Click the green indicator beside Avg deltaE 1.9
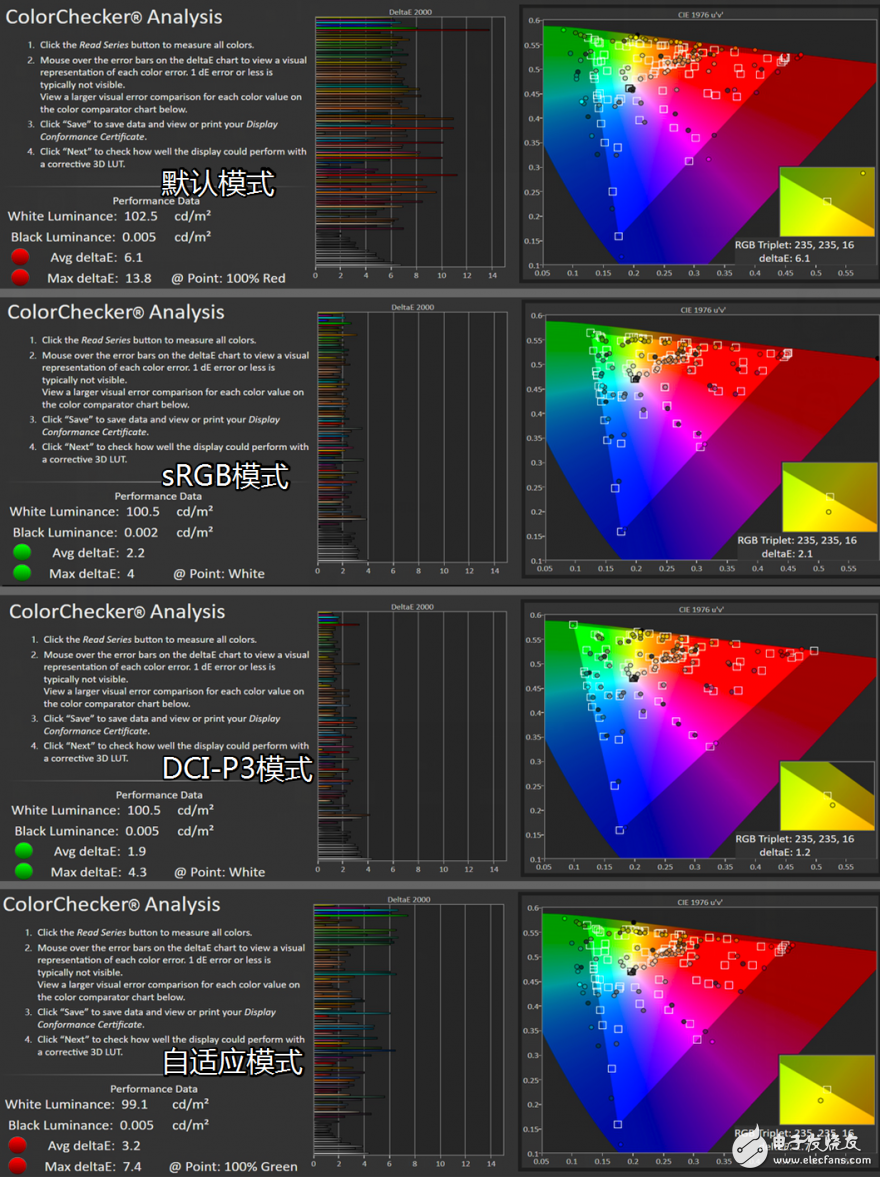 click(x=23, y=850)
